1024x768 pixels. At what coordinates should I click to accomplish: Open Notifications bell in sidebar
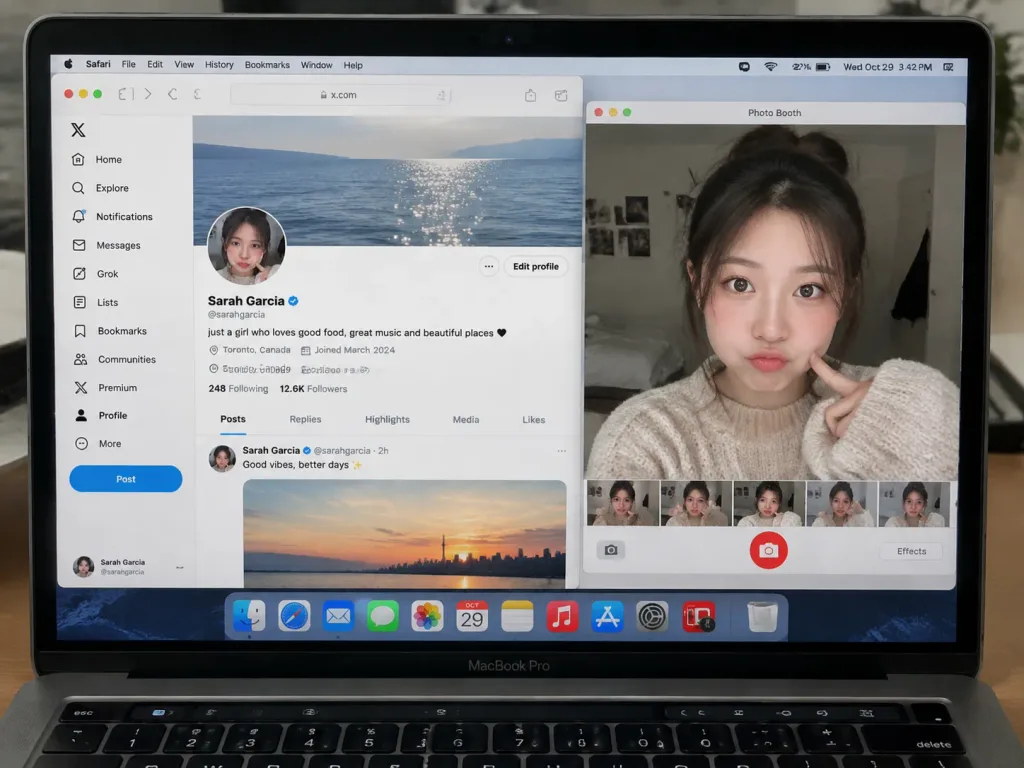point(112,216)
